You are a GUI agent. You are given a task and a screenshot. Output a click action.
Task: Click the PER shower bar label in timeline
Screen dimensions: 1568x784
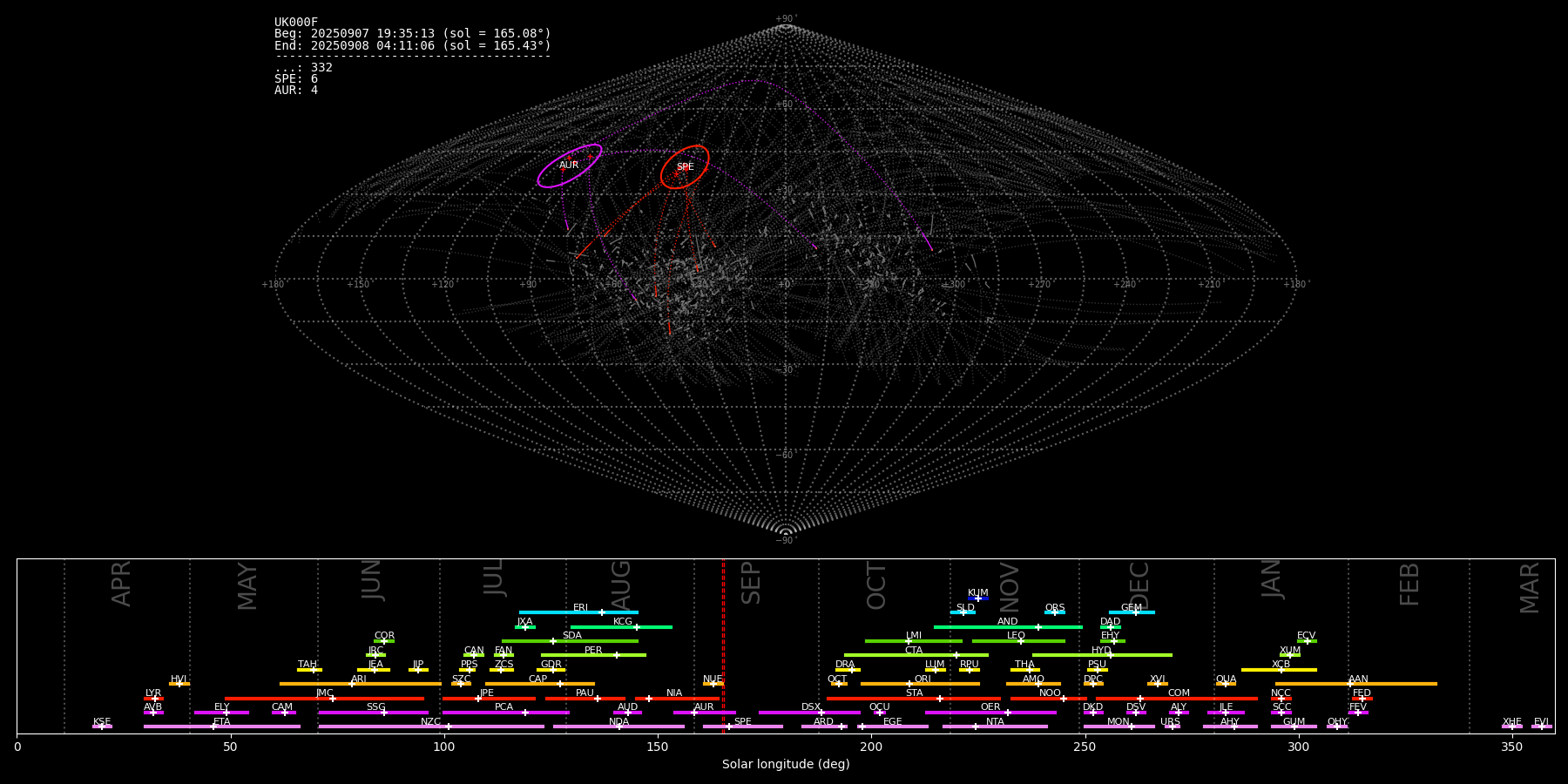pos(593,651)
